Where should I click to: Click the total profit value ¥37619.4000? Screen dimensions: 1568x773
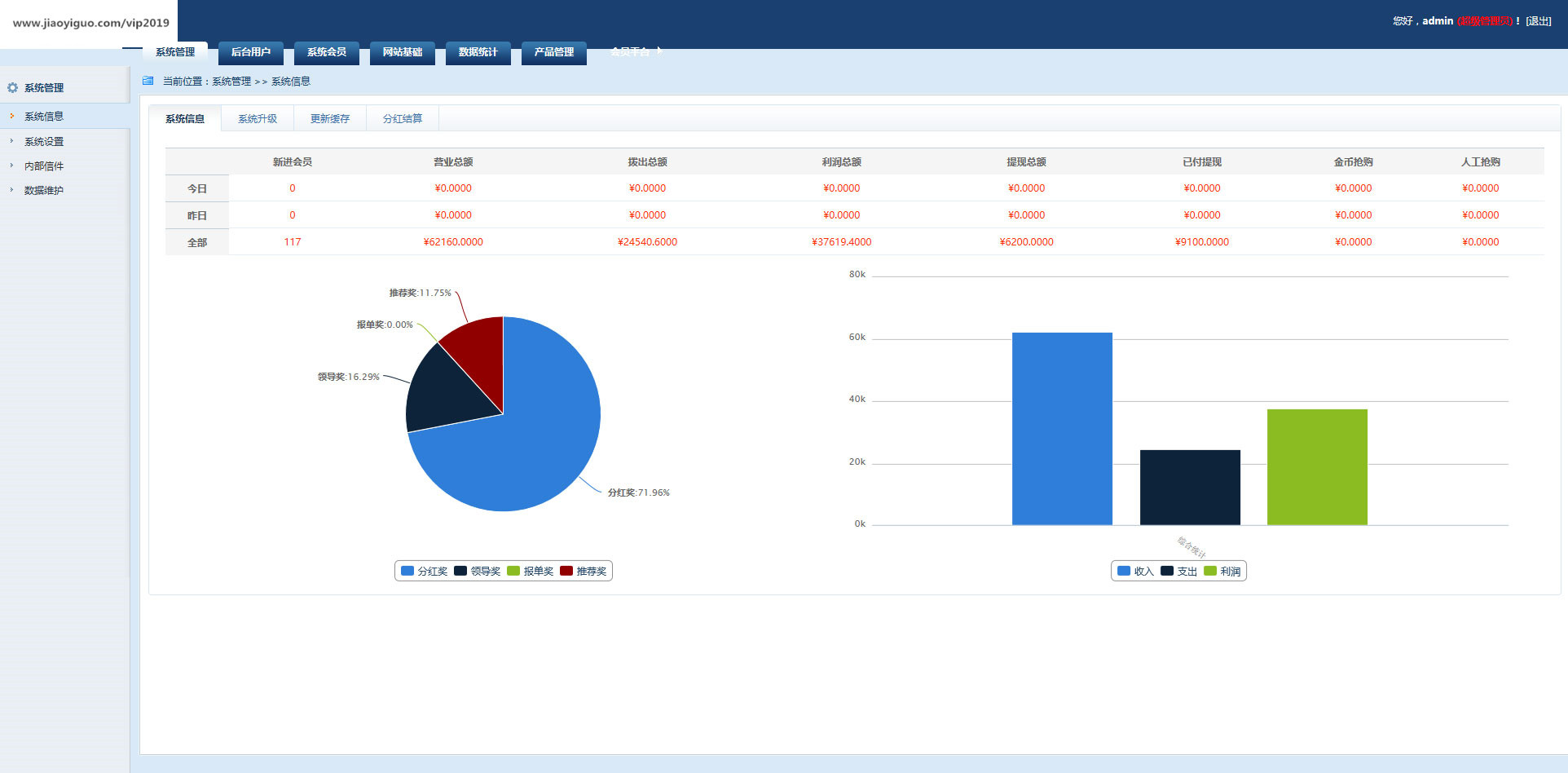[842, 242]
